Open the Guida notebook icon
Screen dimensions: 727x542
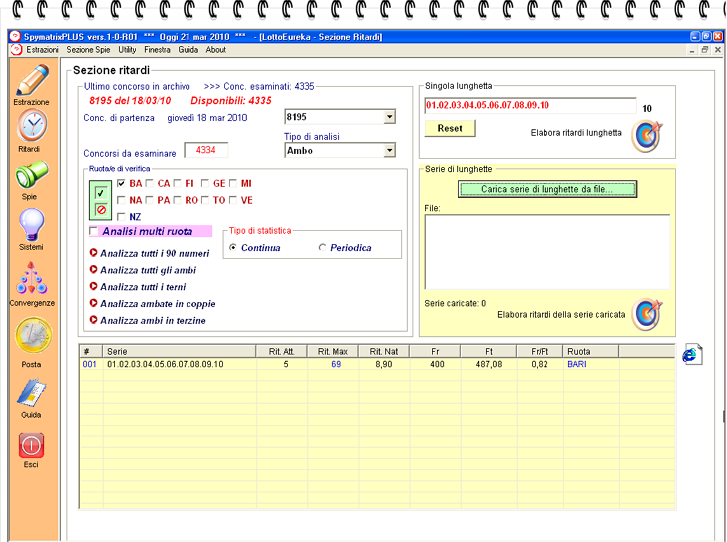(x=31, y=392)
